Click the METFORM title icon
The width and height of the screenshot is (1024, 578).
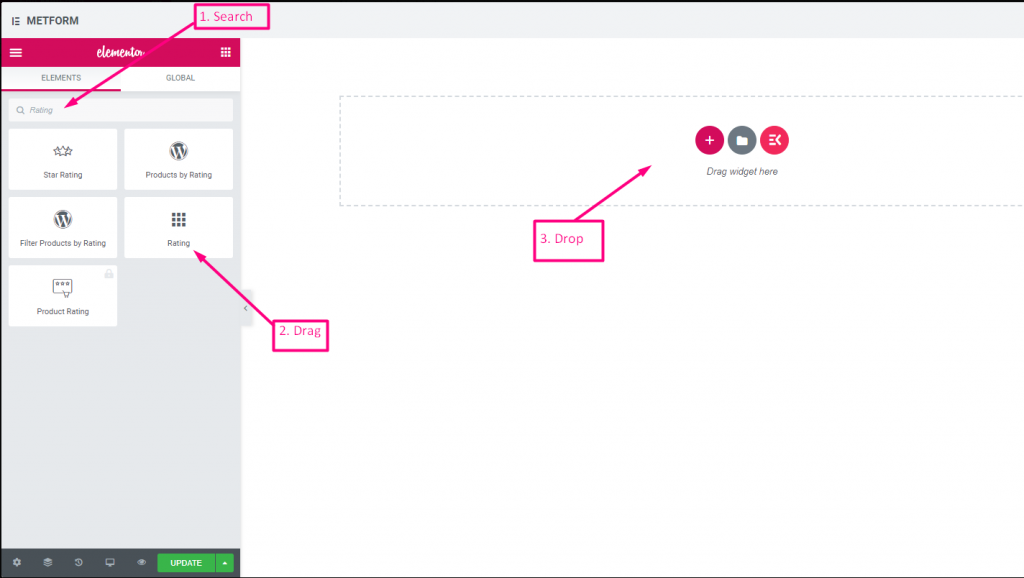pos(16,21)
